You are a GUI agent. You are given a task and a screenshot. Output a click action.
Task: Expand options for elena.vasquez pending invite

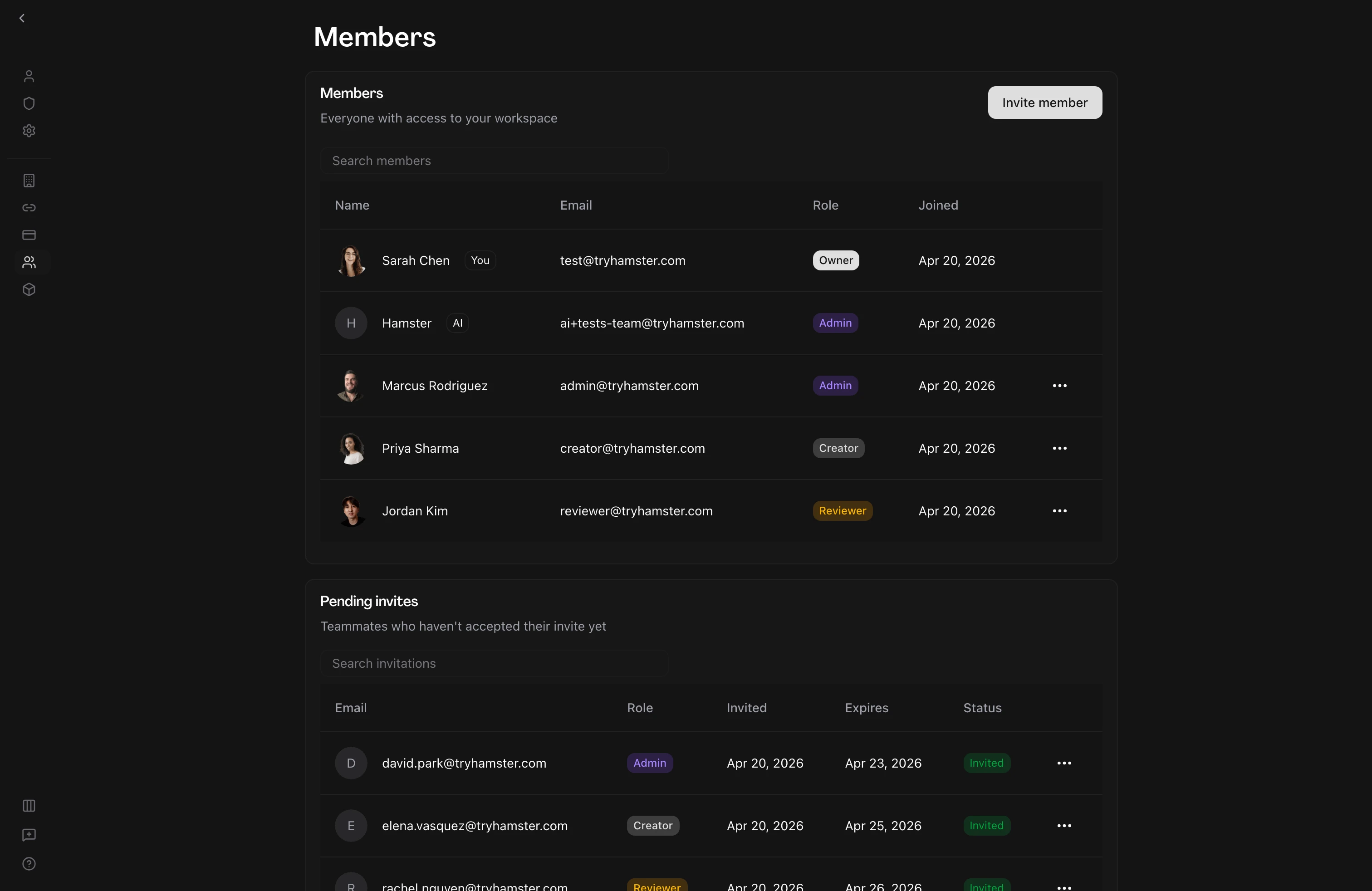pos(1064,825)
